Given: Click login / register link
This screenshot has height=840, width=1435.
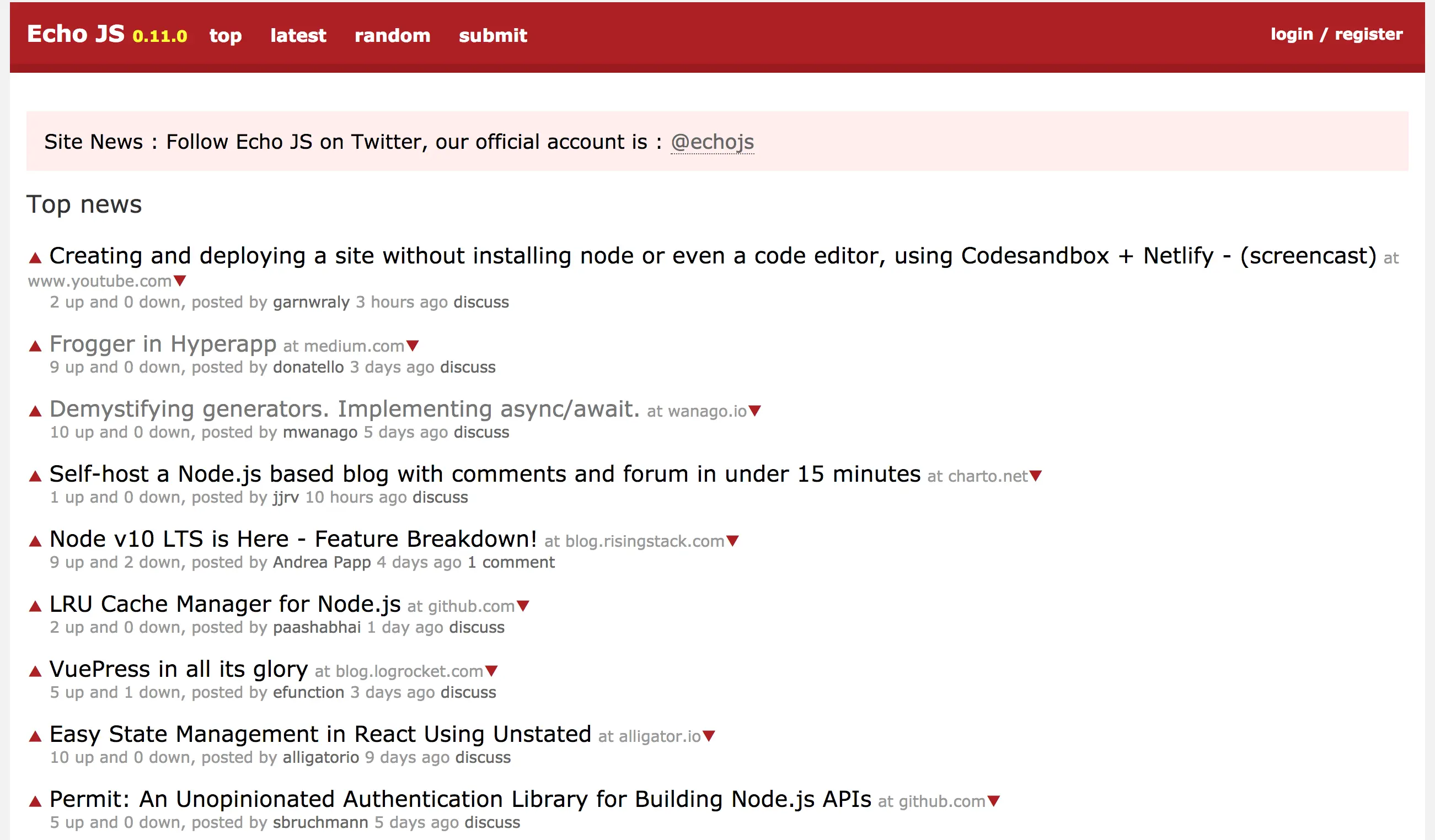Looking at the screenshot, I should point(1336,34).
